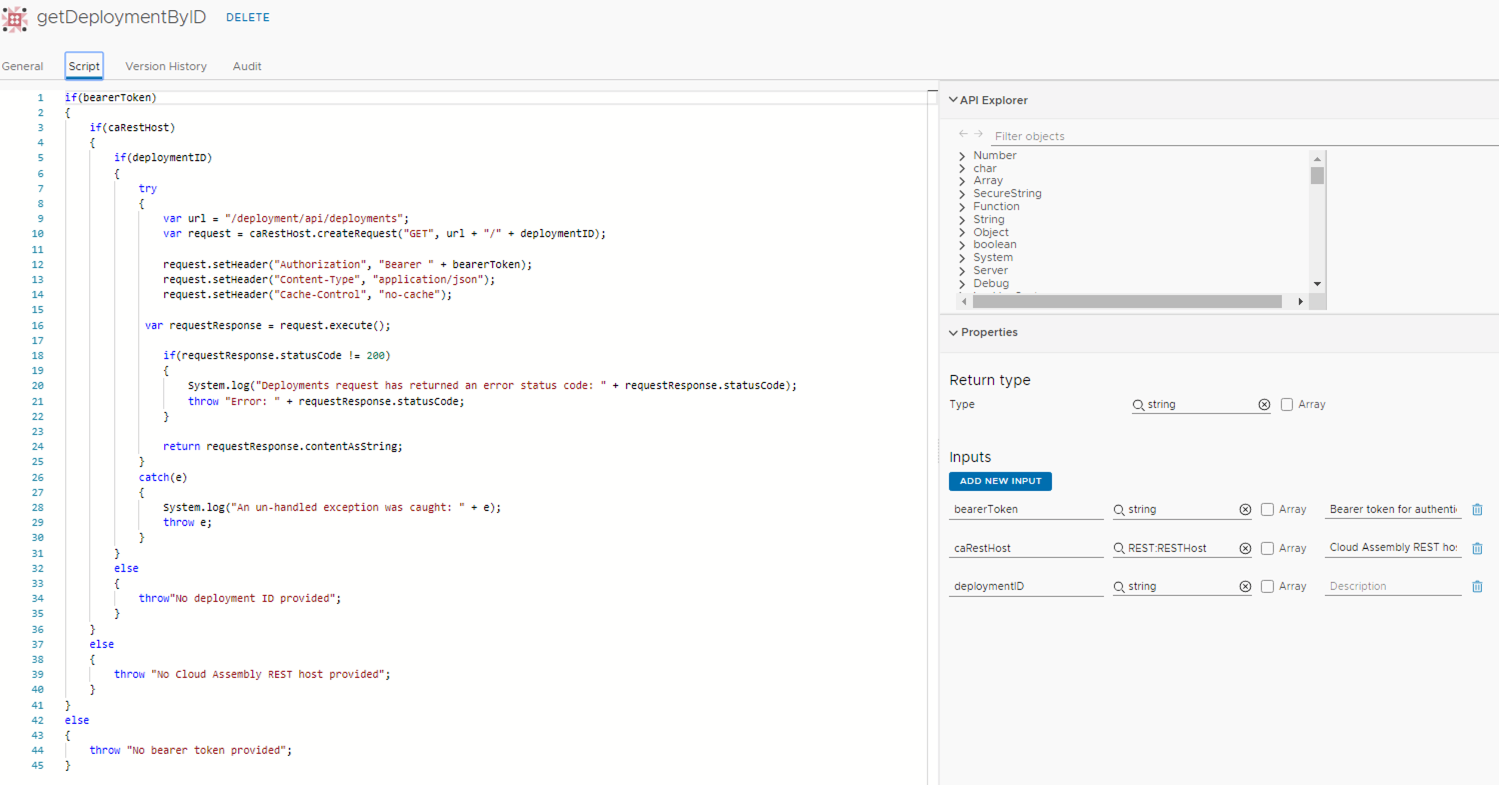Screen dimensions: 1499x785
Task: Toggle Array checkbox for bearerToken input
Action: 1268,510
